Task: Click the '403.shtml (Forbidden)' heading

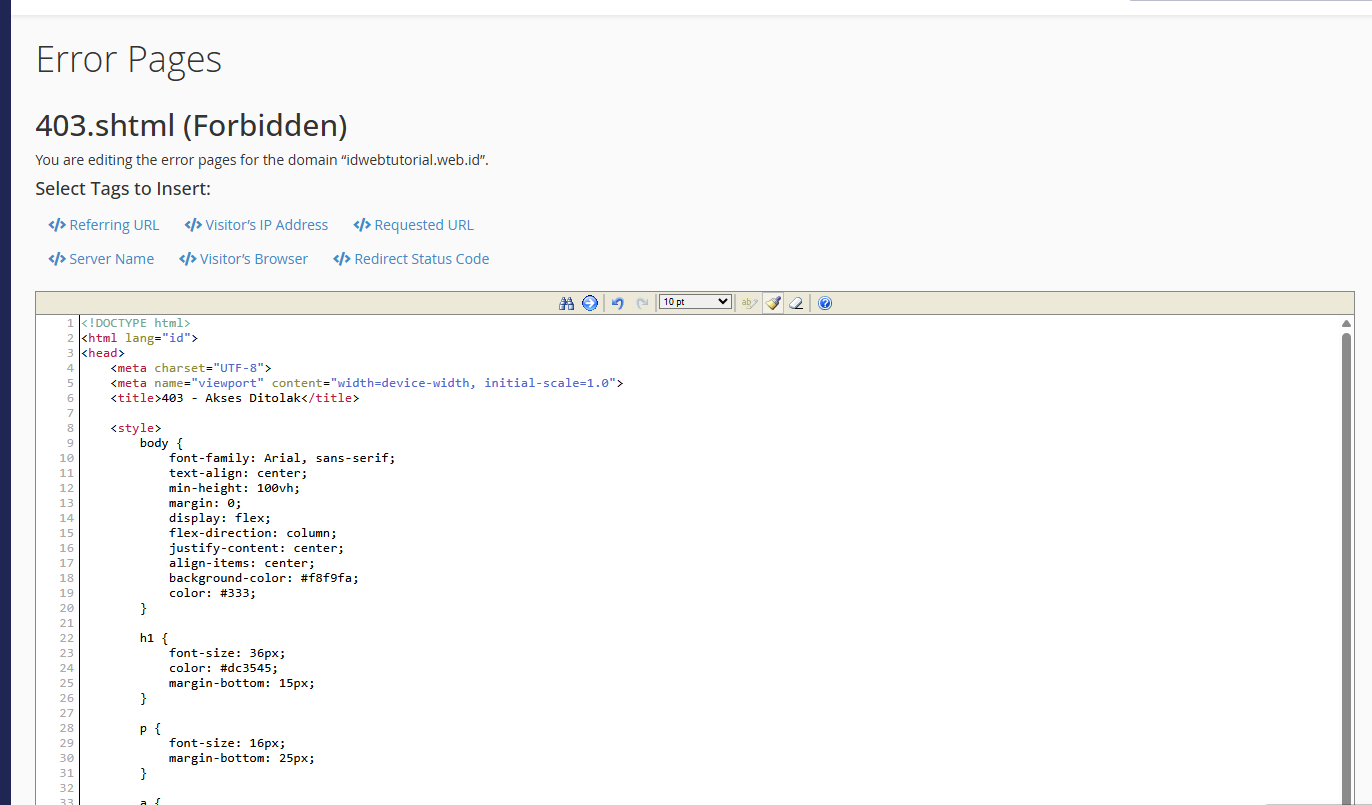Action: 192,126
